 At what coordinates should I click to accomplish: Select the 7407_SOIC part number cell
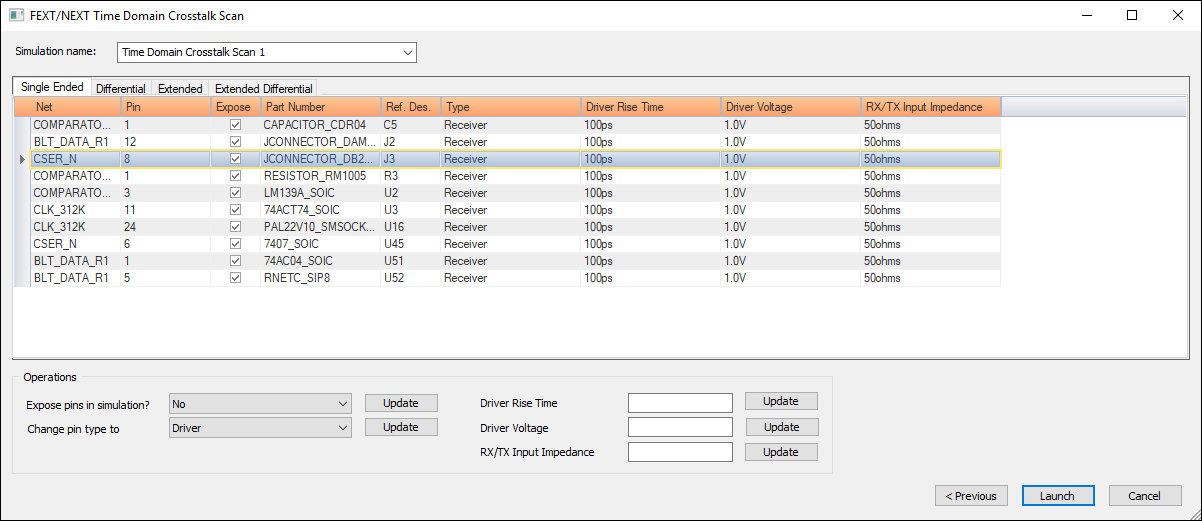coord(321,244)
